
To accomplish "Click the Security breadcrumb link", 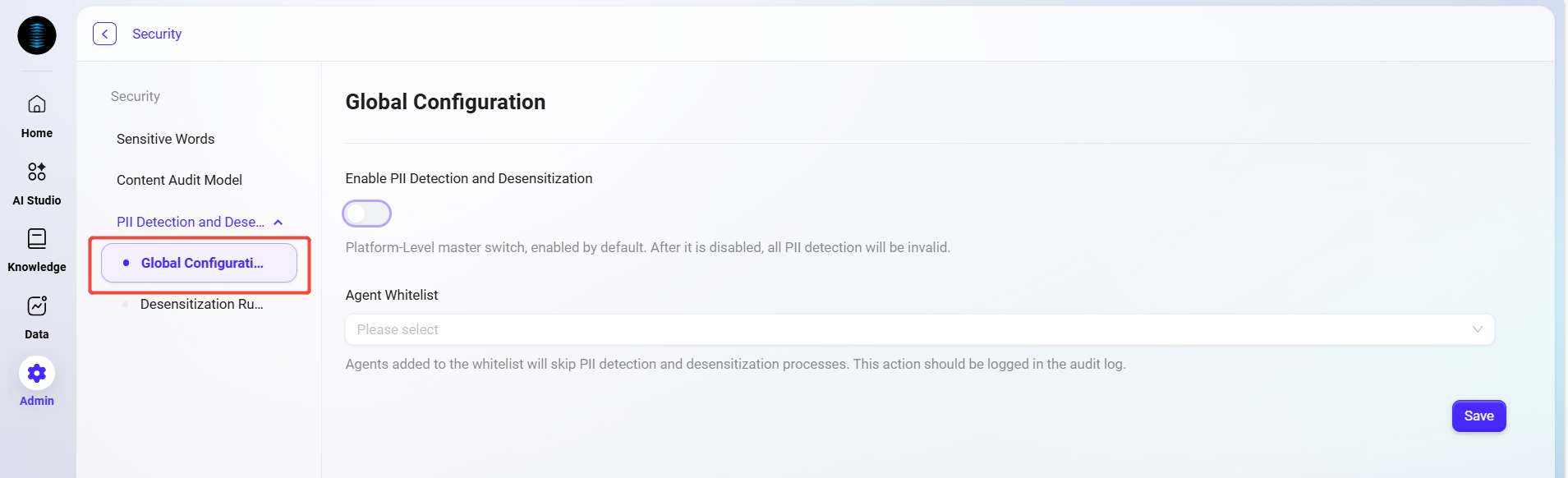I will (157, 34).
